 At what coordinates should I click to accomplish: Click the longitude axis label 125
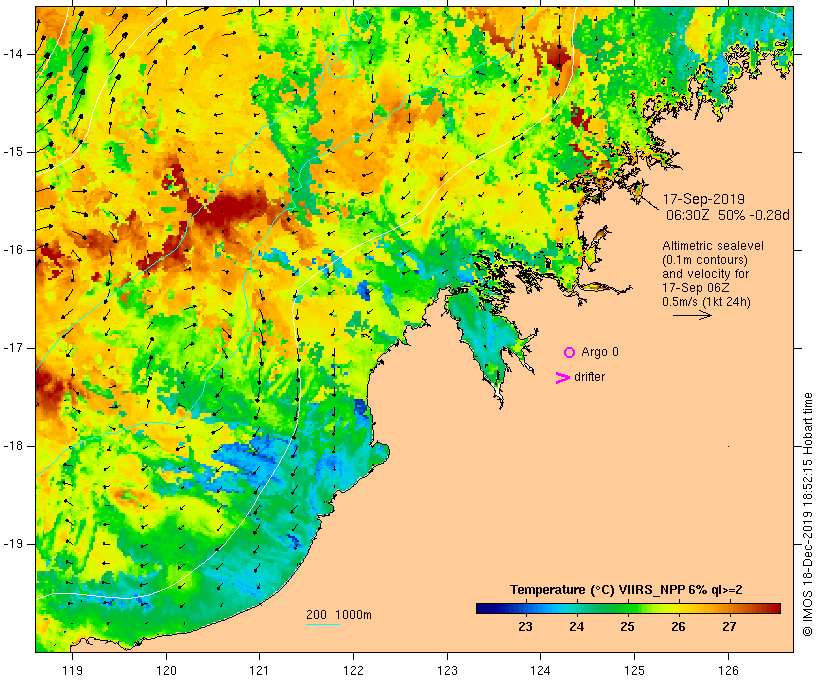(634, 670)
